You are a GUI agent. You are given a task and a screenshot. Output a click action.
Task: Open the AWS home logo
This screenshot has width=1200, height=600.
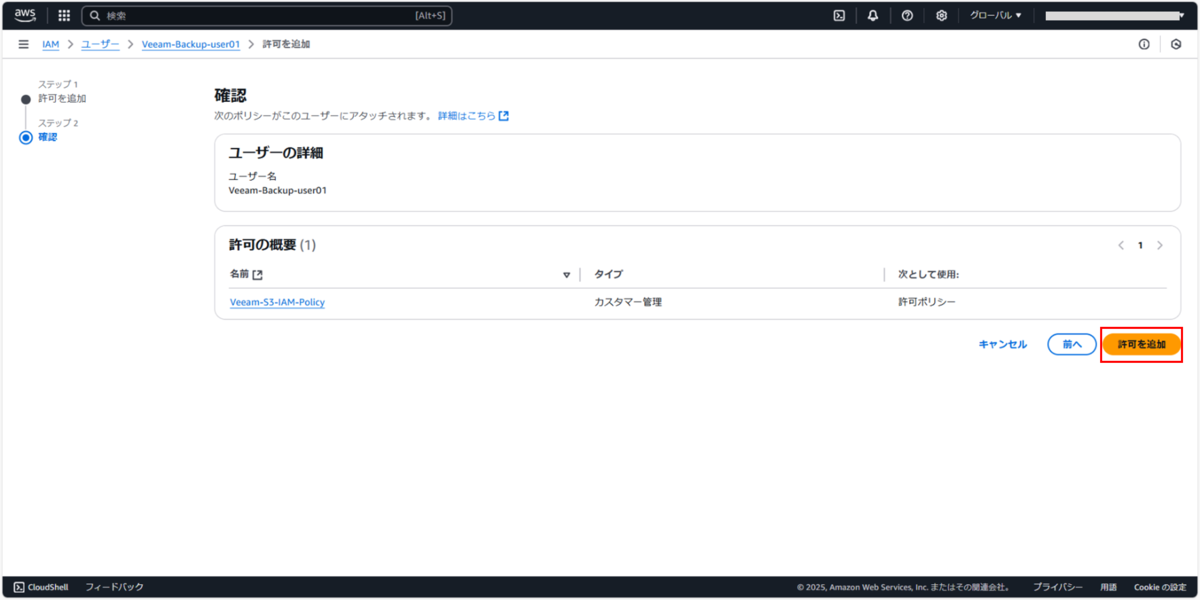[x=25, y=15]
